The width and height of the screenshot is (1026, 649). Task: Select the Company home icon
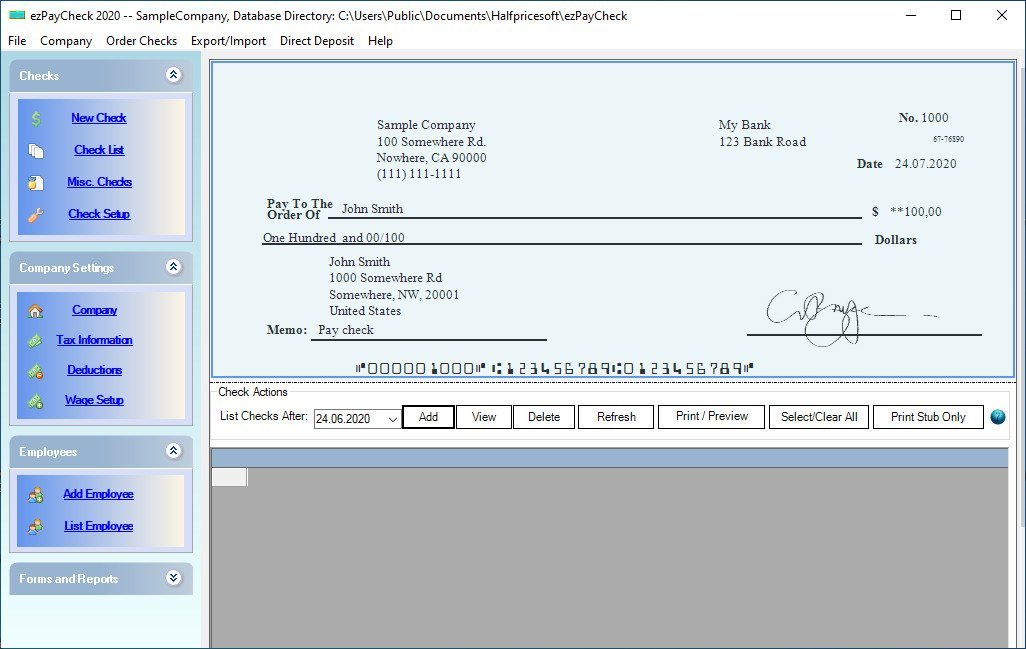[x=36, y=310]
